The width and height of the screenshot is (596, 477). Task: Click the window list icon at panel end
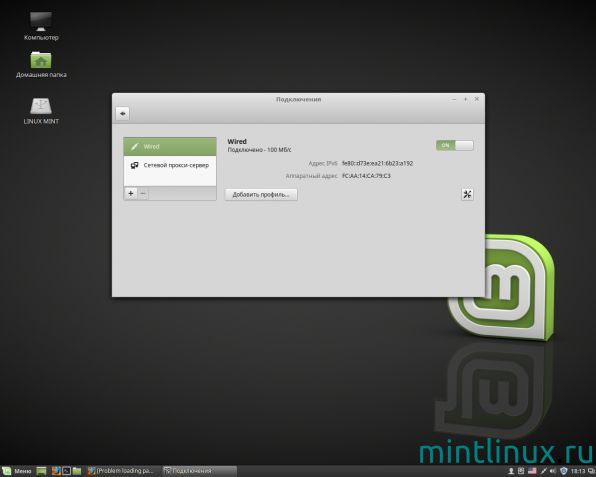[591, 471]
